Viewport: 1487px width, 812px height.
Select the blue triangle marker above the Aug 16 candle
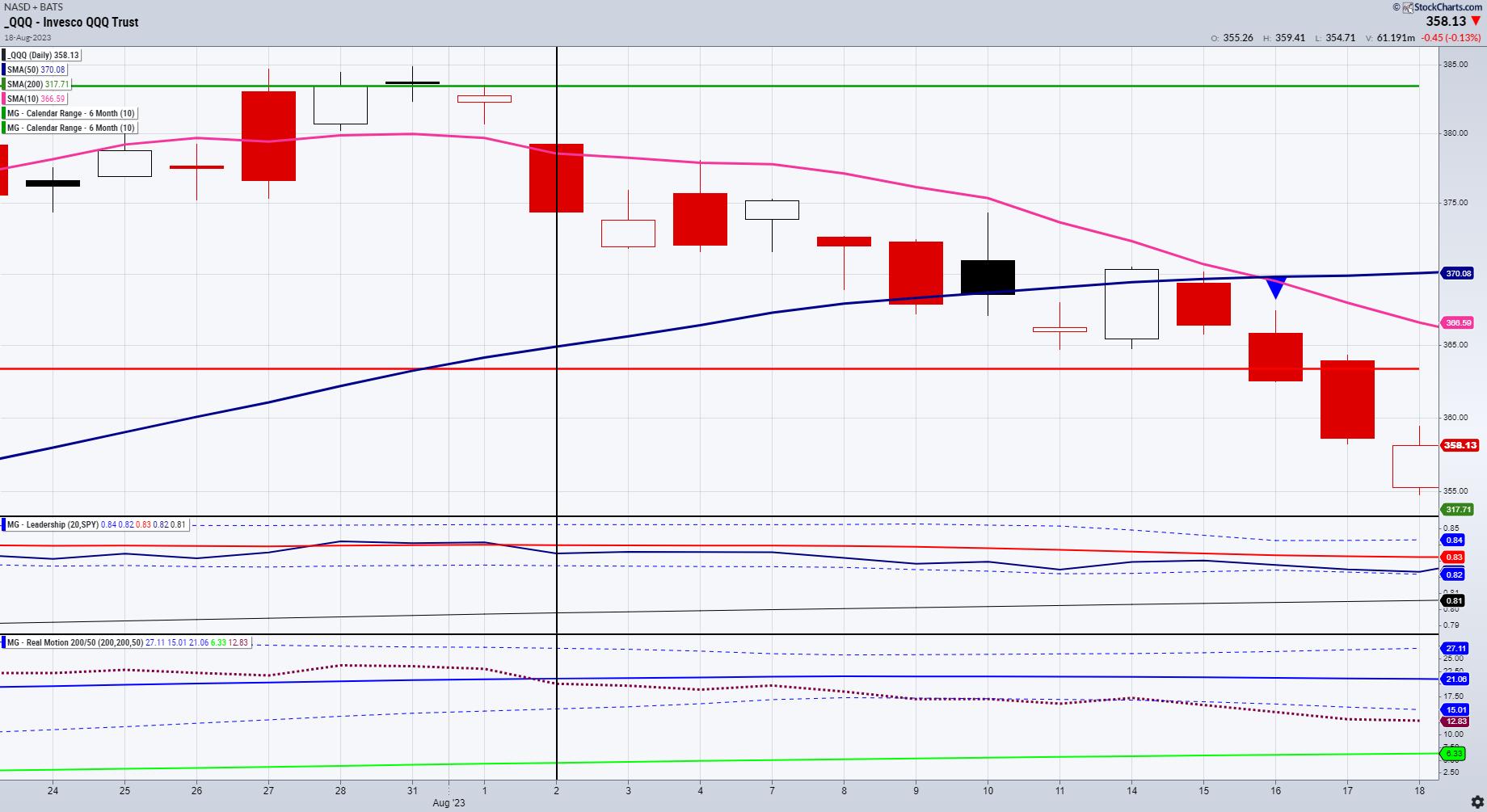[x=1275, y=288]
